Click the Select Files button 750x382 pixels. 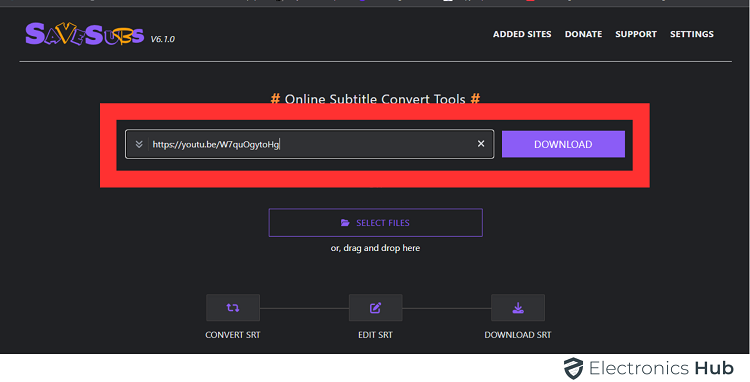375,223
